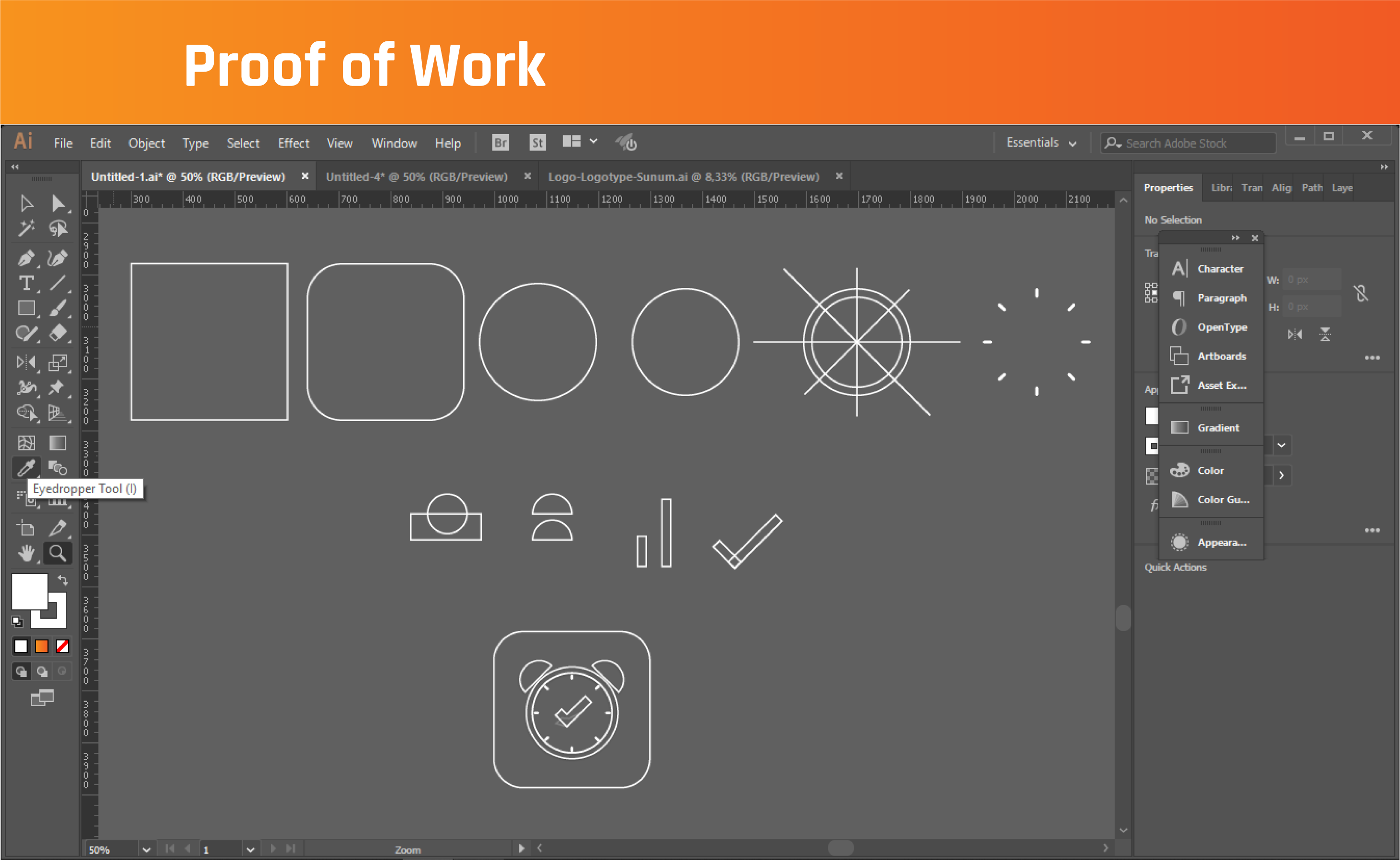The height and width of the screenshot is (860, 1400).
Task: Select the Magic Wand tool
Action: pos(25,228)
